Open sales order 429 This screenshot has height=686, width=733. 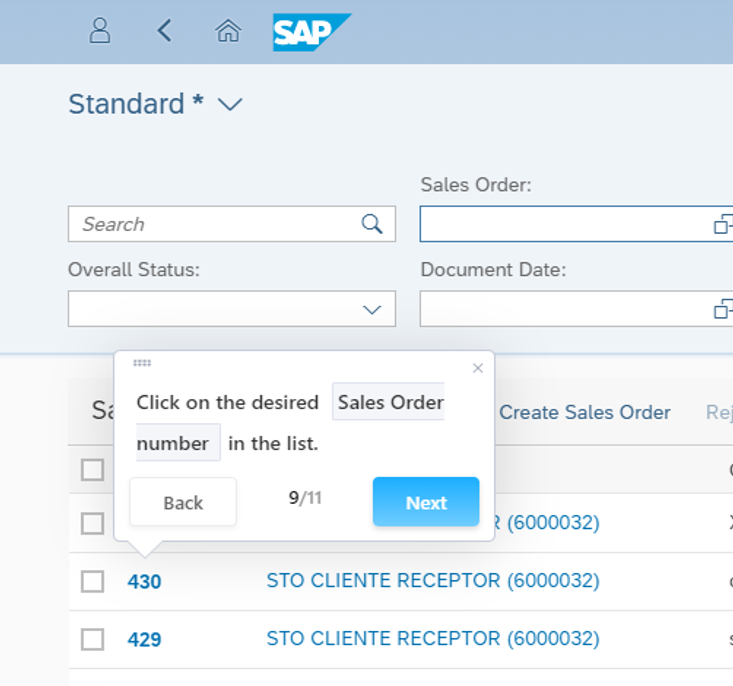coord(144,640)
